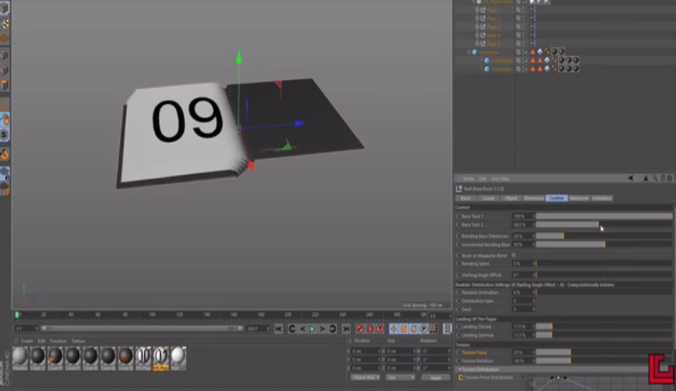The image size is (676, 391).
Task: Switch to the Dimension tab
Action: coord(534,198)
